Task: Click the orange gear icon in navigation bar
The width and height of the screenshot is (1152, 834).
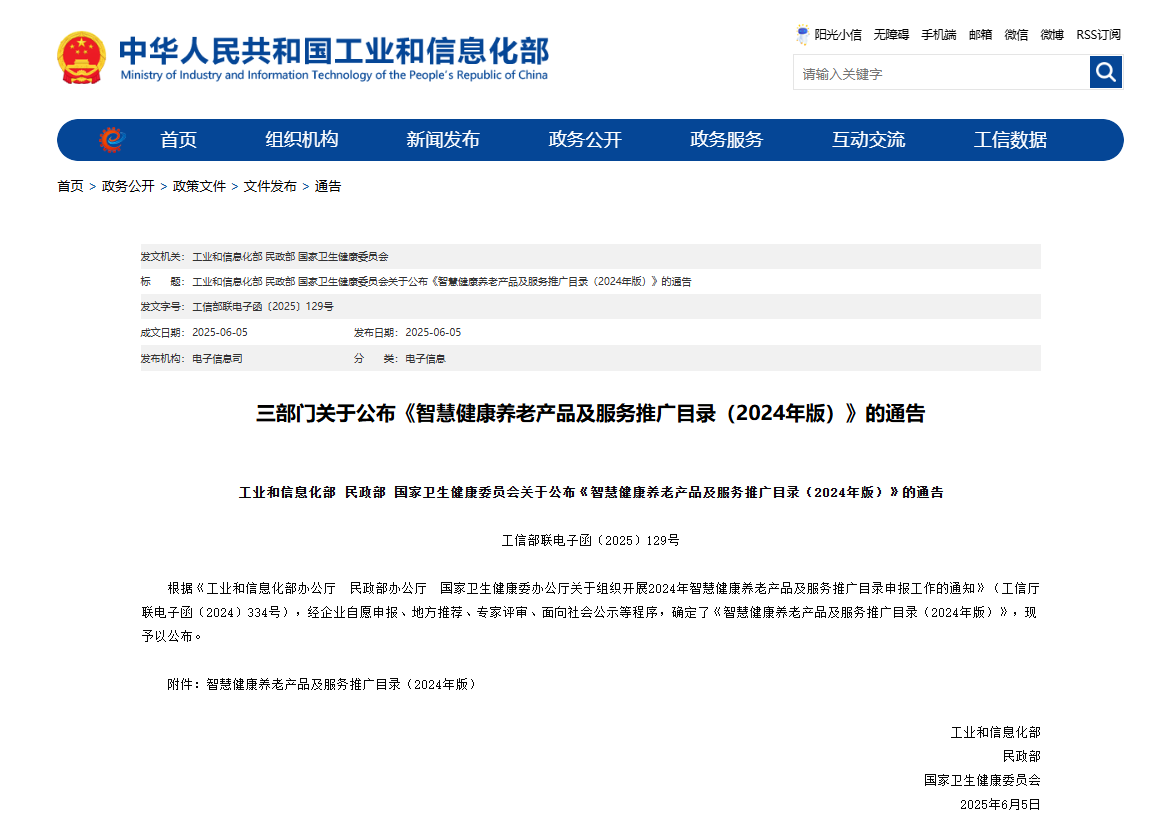Action: 112,140
